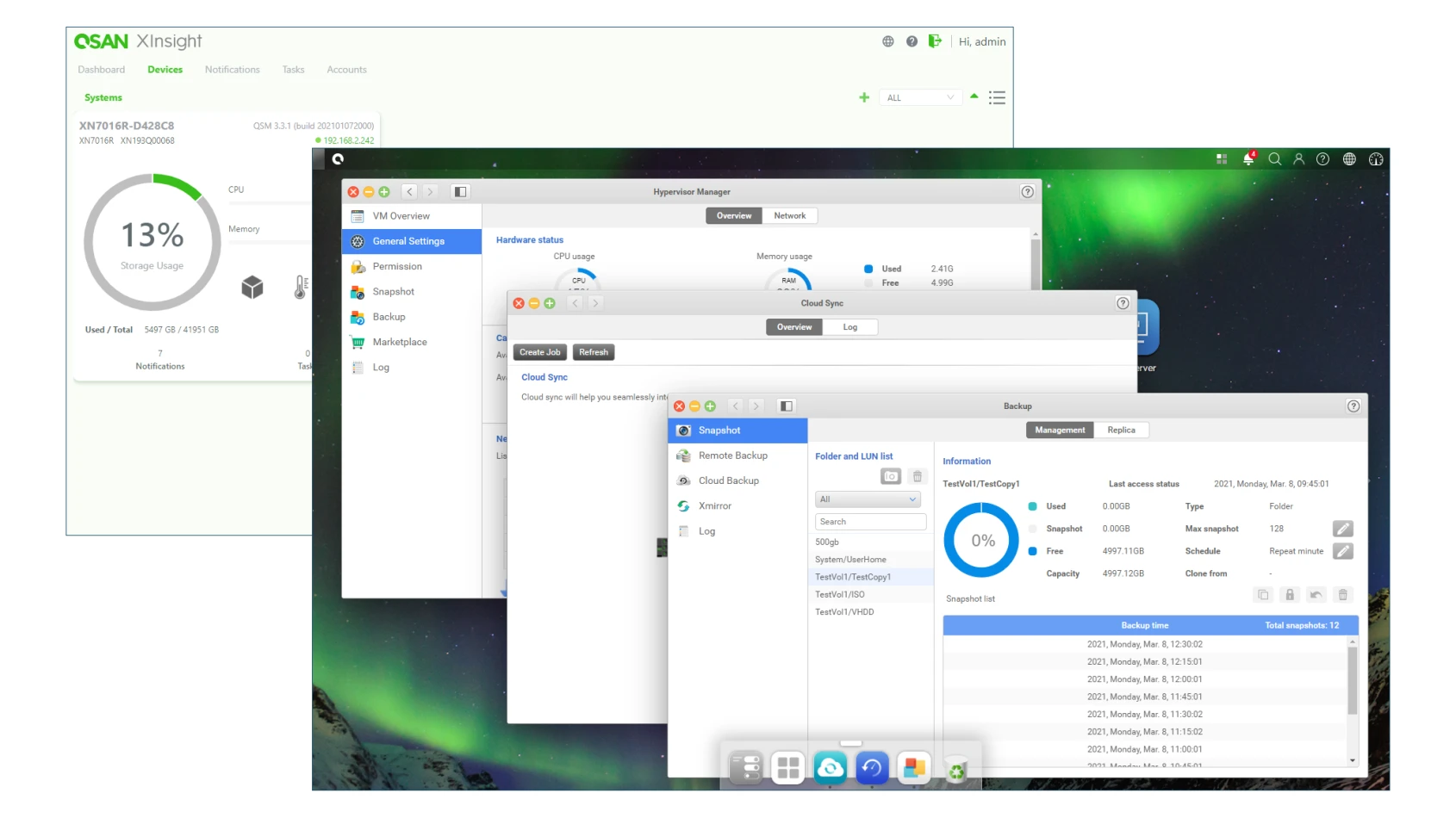Open Accounts tab in XInsight
This screenshot has height=818, width=1456.
click(347, 70)
